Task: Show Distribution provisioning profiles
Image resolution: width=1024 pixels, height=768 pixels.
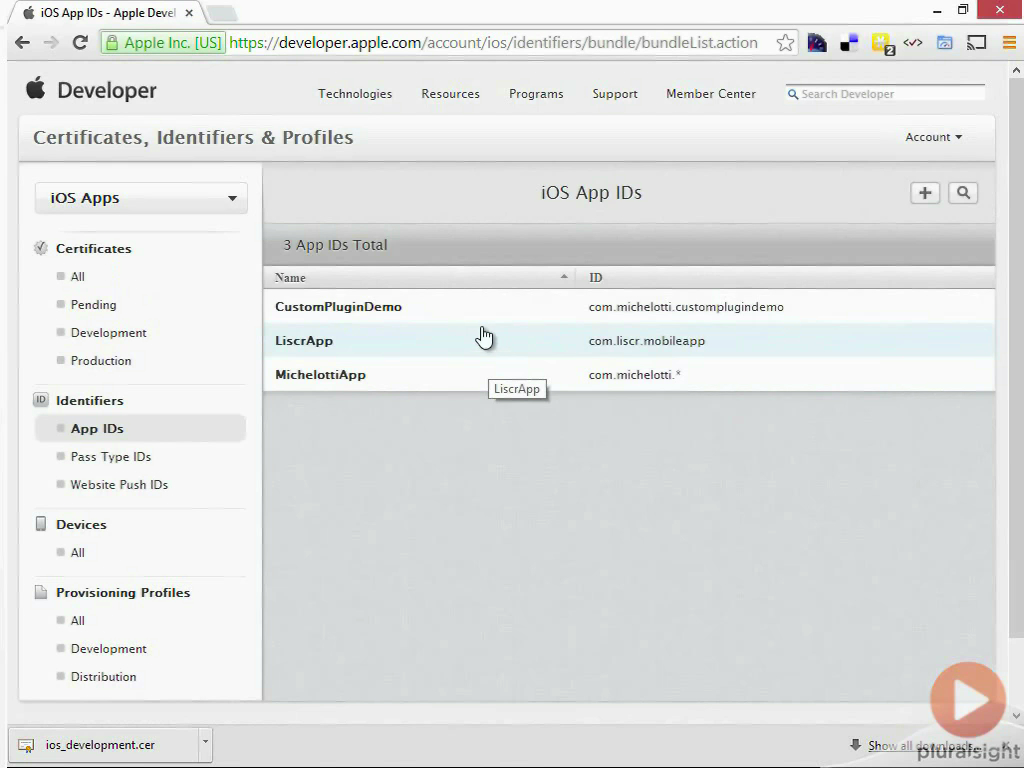Action: point(103,677)
